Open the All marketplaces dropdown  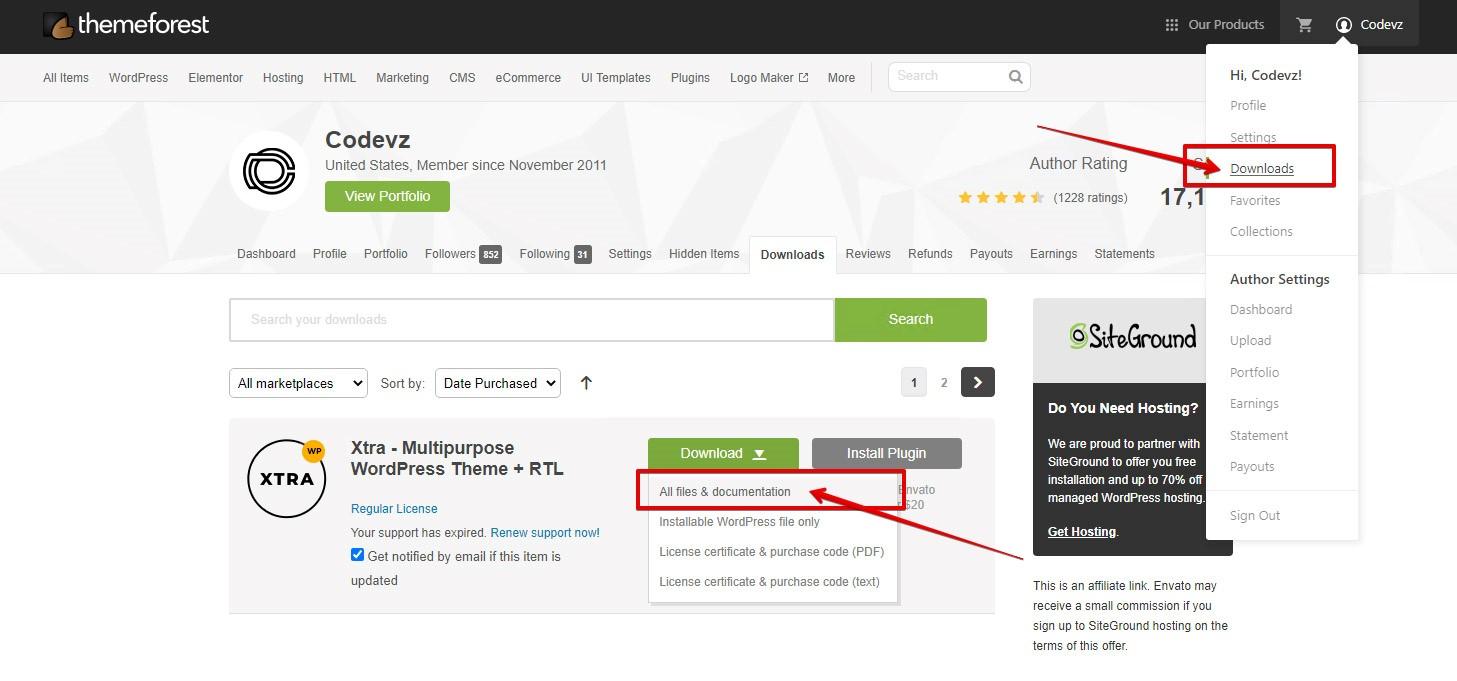[x=299, y=383]
